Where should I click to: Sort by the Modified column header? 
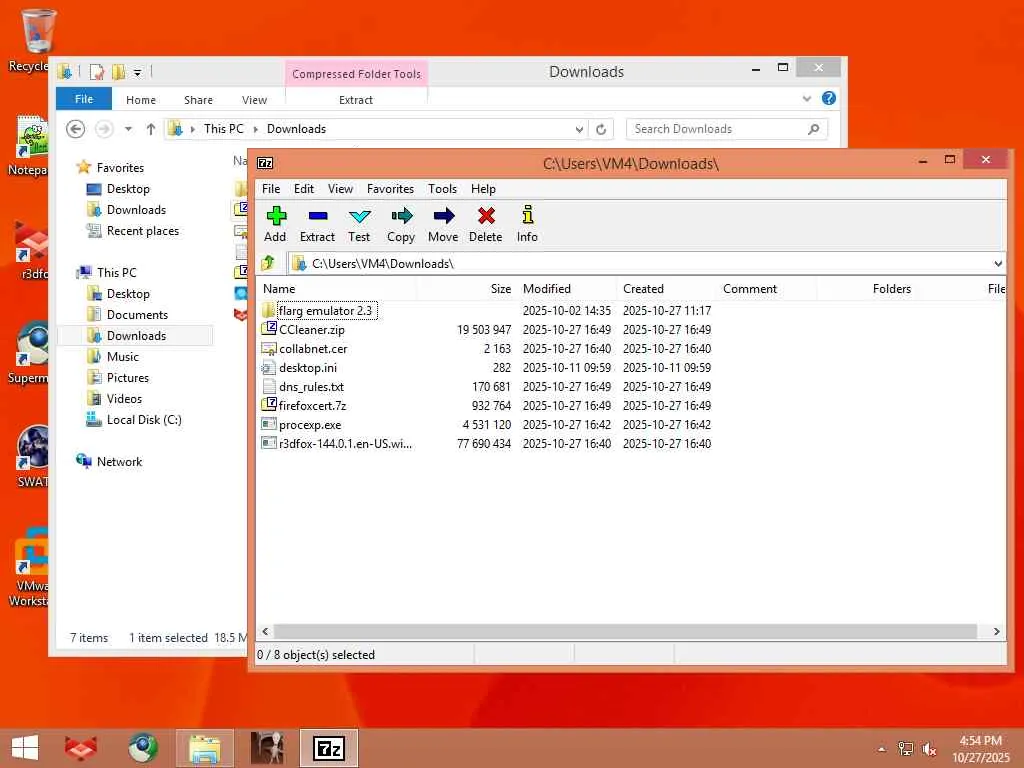pyautogui.click(x=567, y=289)
